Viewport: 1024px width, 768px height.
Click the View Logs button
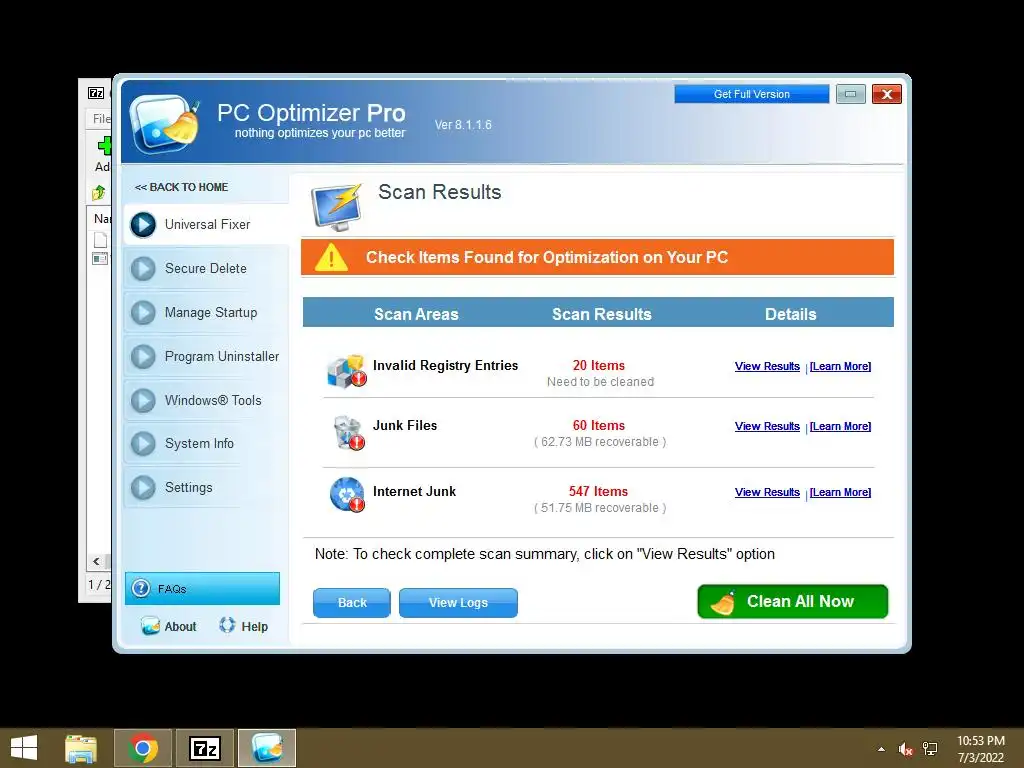[458, 603]
